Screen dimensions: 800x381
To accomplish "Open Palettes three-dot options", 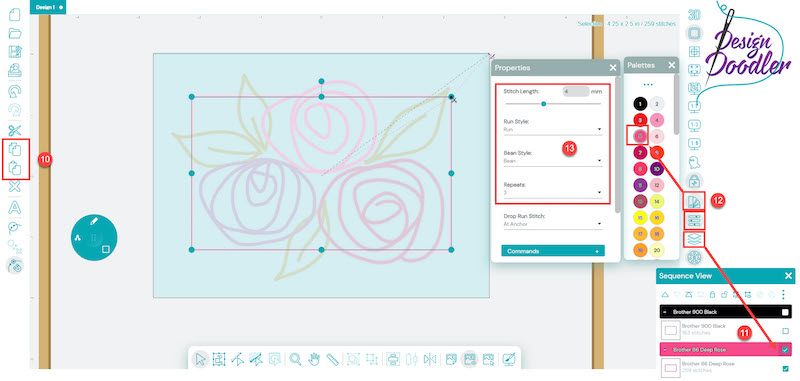I will [648, 84].
